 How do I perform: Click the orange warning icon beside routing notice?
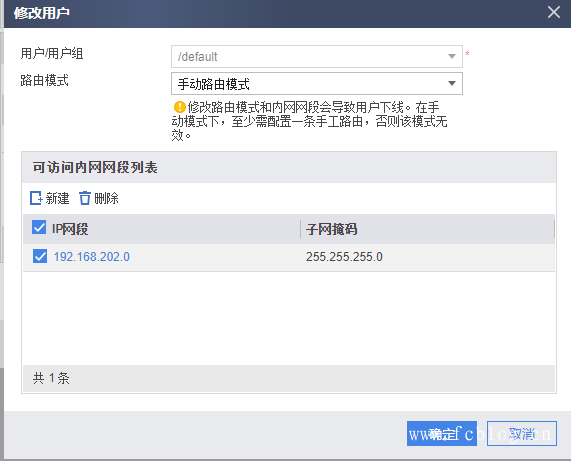point(180,107)
